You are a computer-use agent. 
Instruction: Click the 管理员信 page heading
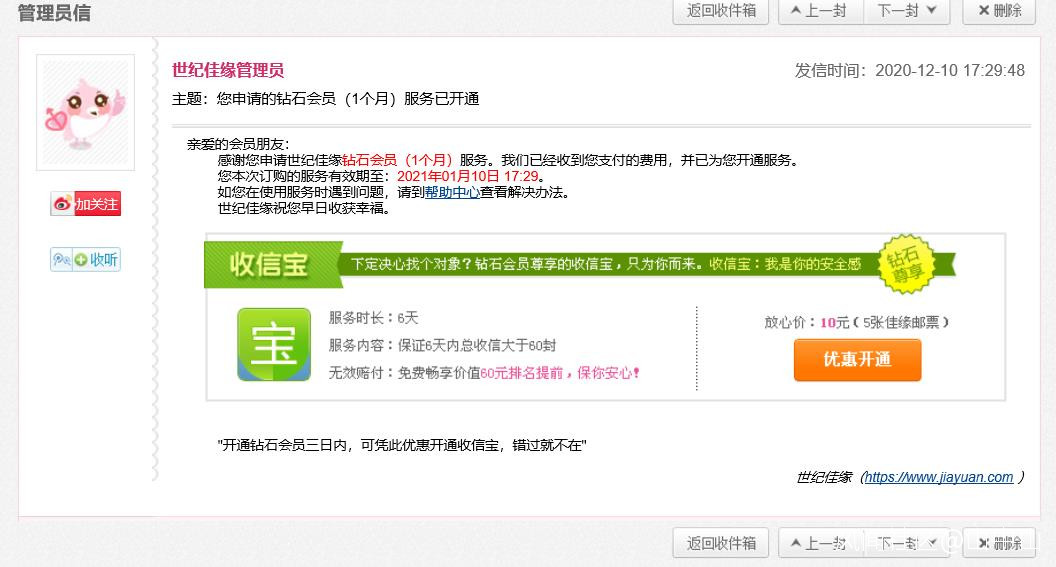[54, 13]
